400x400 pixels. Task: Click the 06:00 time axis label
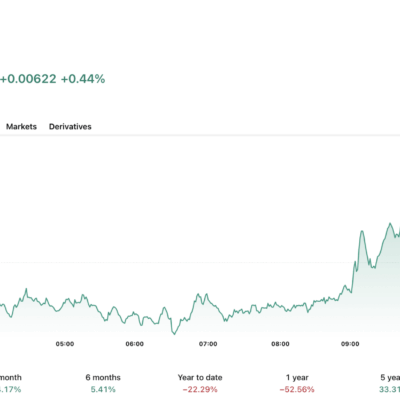(x=135, y=344)
